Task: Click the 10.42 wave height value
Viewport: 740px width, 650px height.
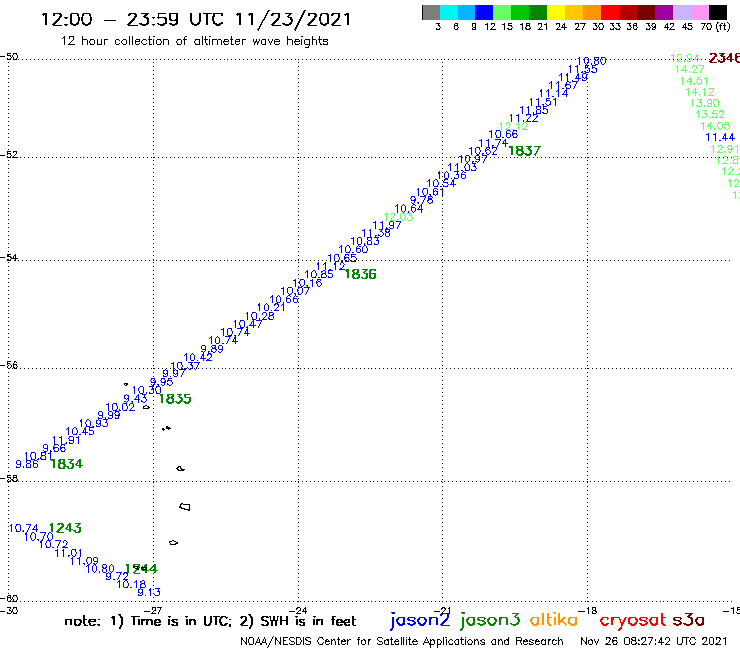Action: [198, 357]
